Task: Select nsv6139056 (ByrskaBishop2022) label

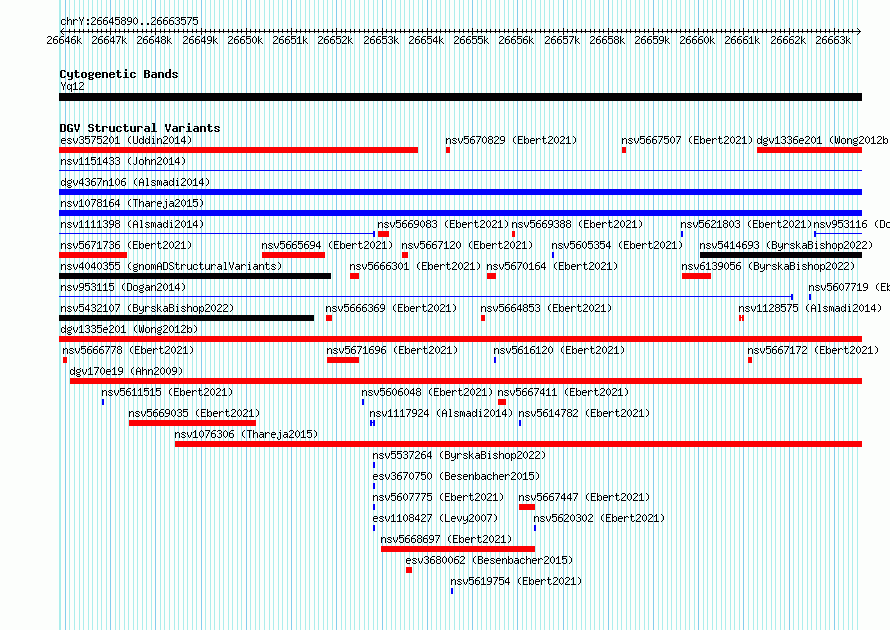Action: 768,266
